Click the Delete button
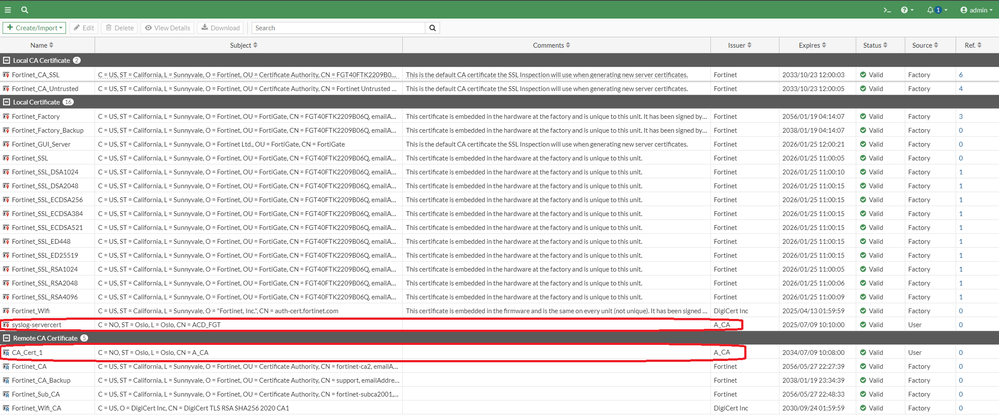The width and height of the screenshot is (999, 416). tap(120, 28)
